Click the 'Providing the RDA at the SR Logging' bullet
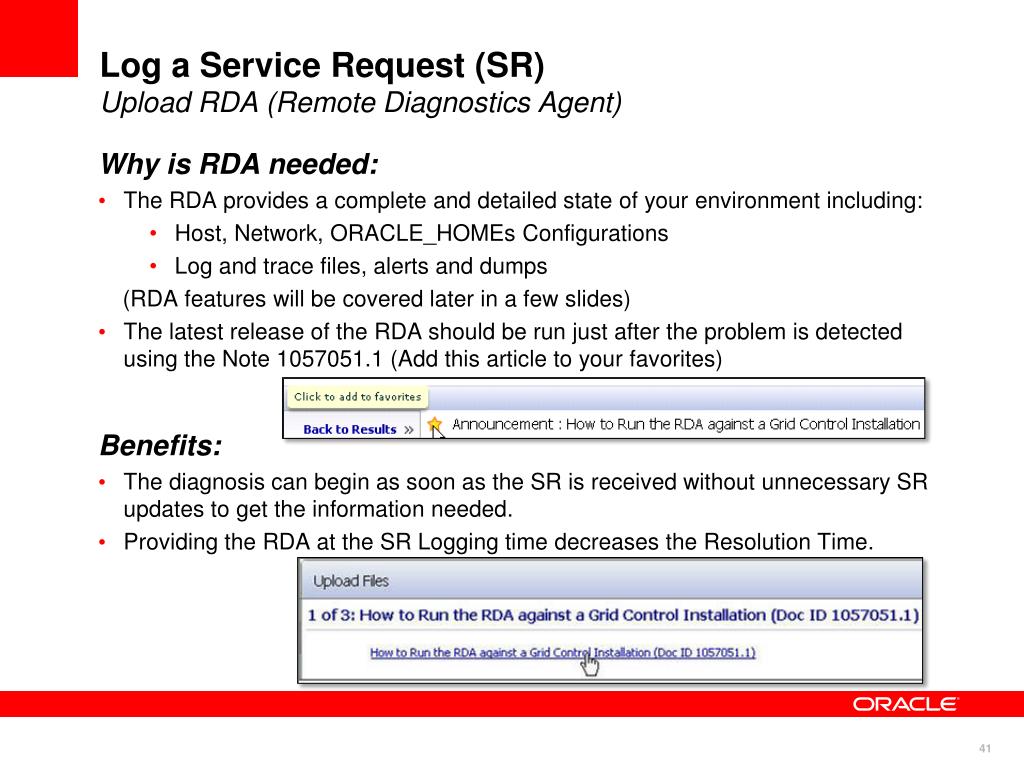The height and width of the screenshot is (768, 1024). coord(498,542)
